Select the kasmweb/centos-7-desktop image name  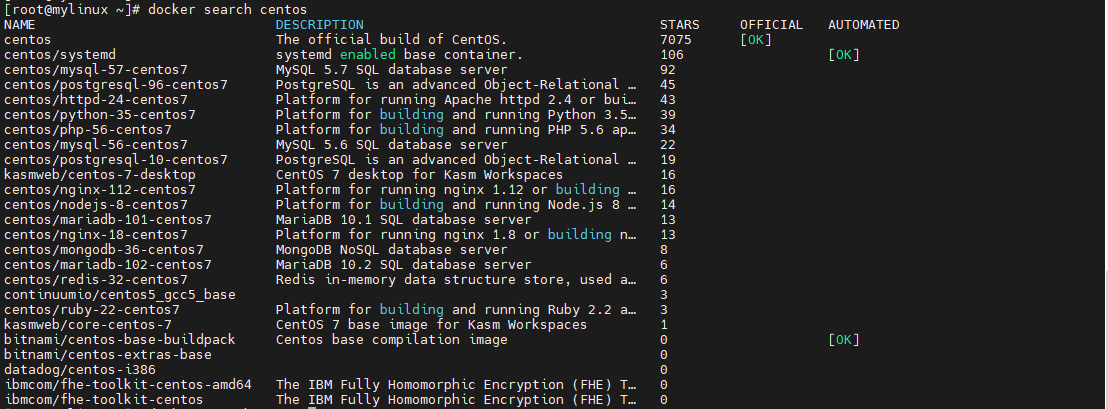pos(99,174)
